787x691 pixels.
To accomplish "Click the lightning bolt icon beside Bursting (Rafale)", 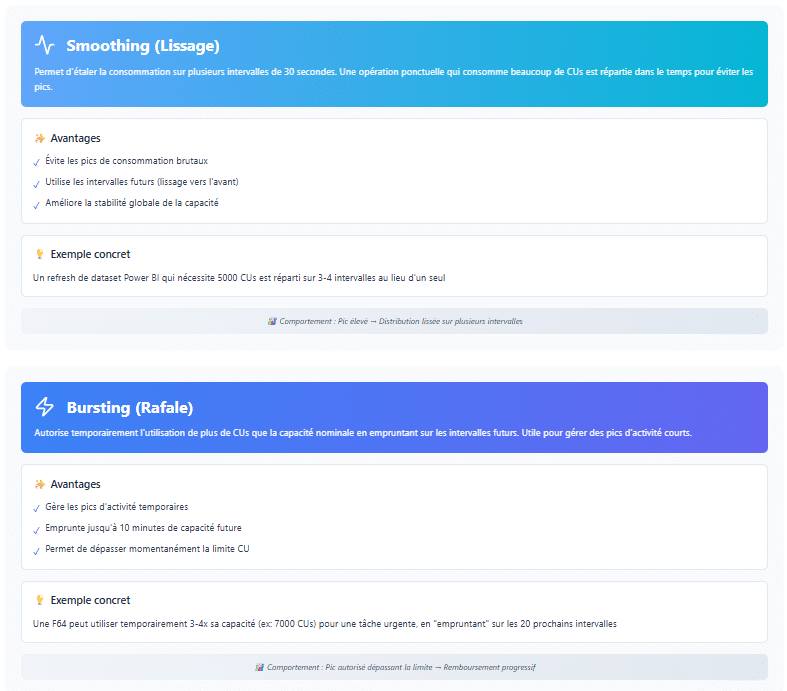I will pos(45,407).
